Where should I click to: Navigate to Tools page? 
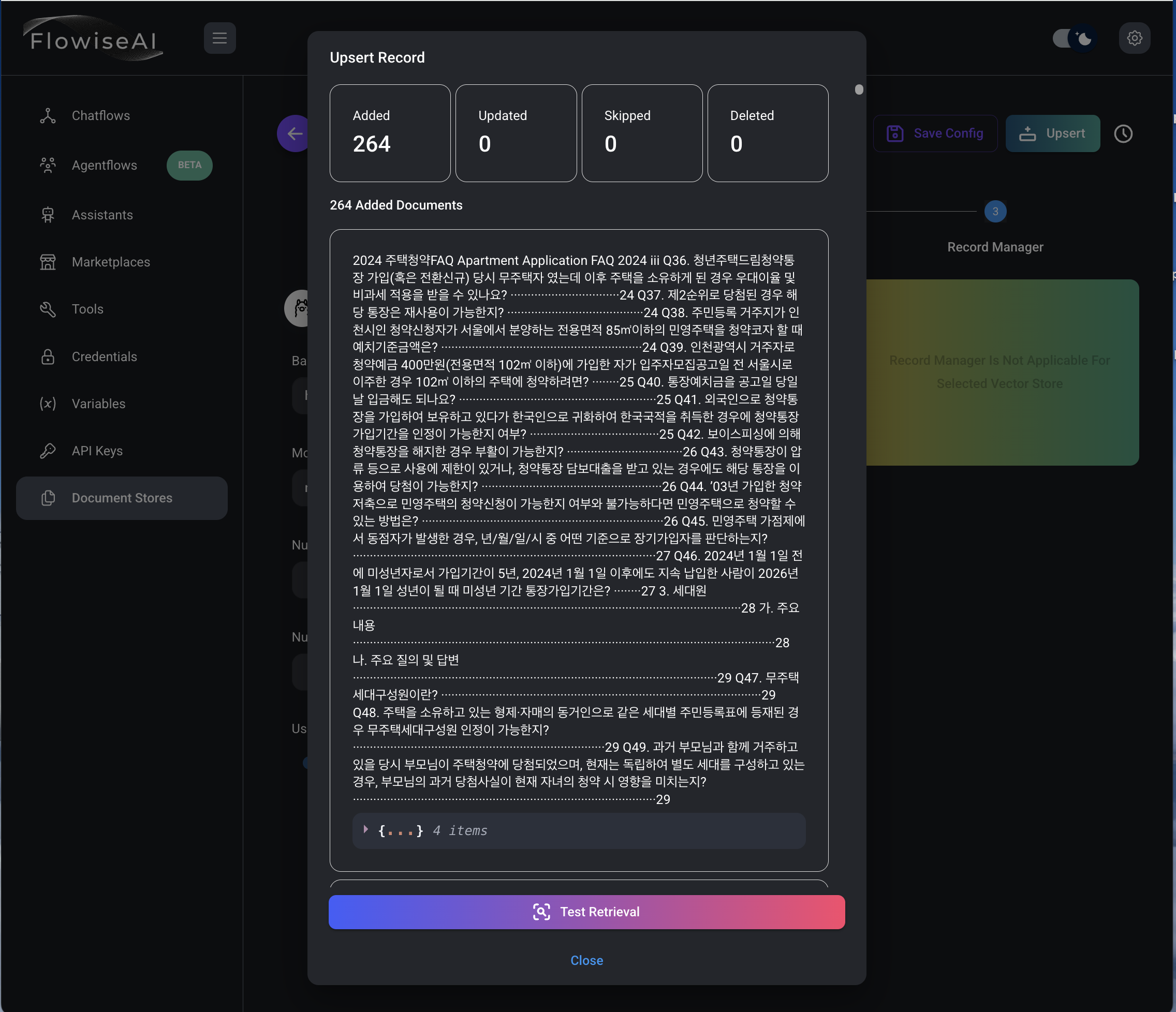click(87, 309)
